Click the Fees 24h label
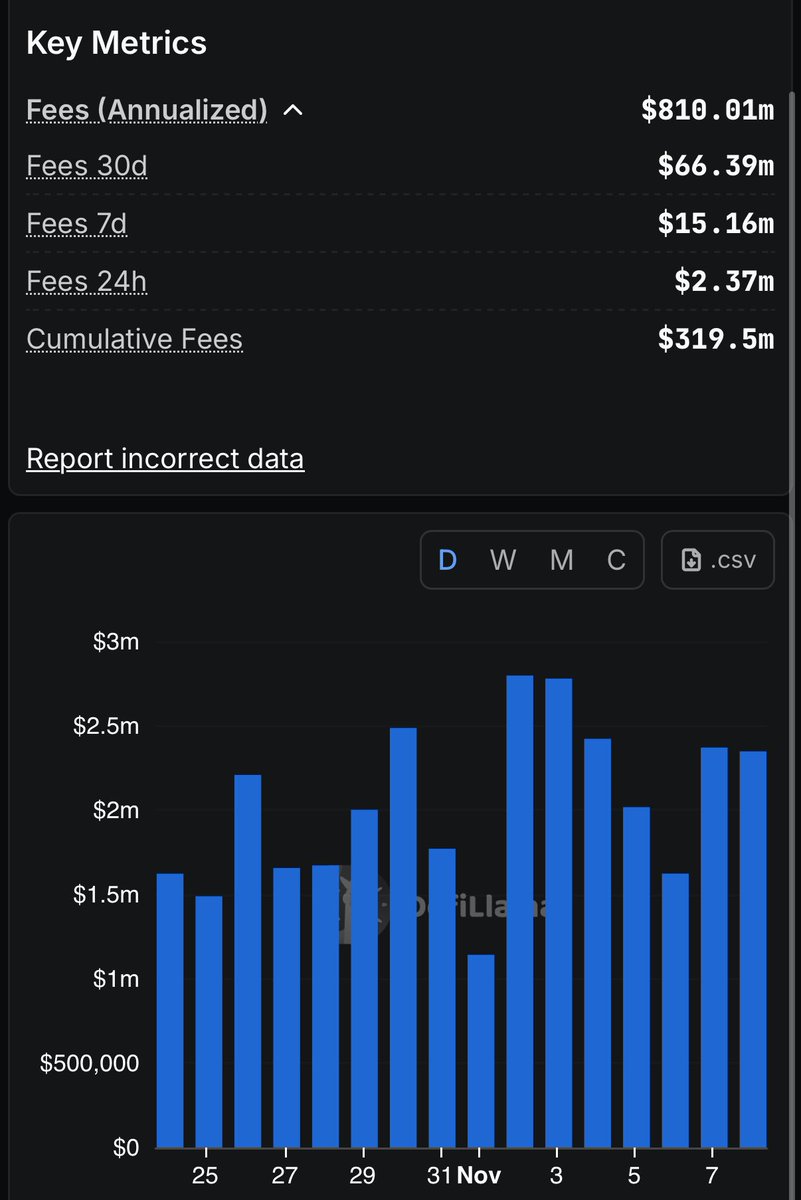 pyautogui.click(x=87, y=282)
